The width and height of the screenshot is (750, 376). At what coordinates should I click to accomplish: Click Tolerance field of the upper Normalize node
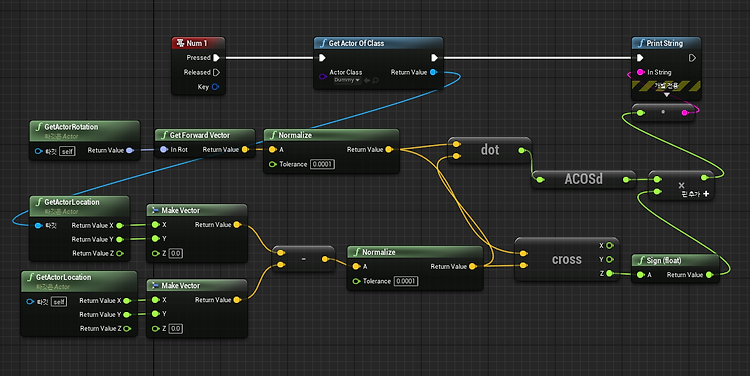point(322,164)
